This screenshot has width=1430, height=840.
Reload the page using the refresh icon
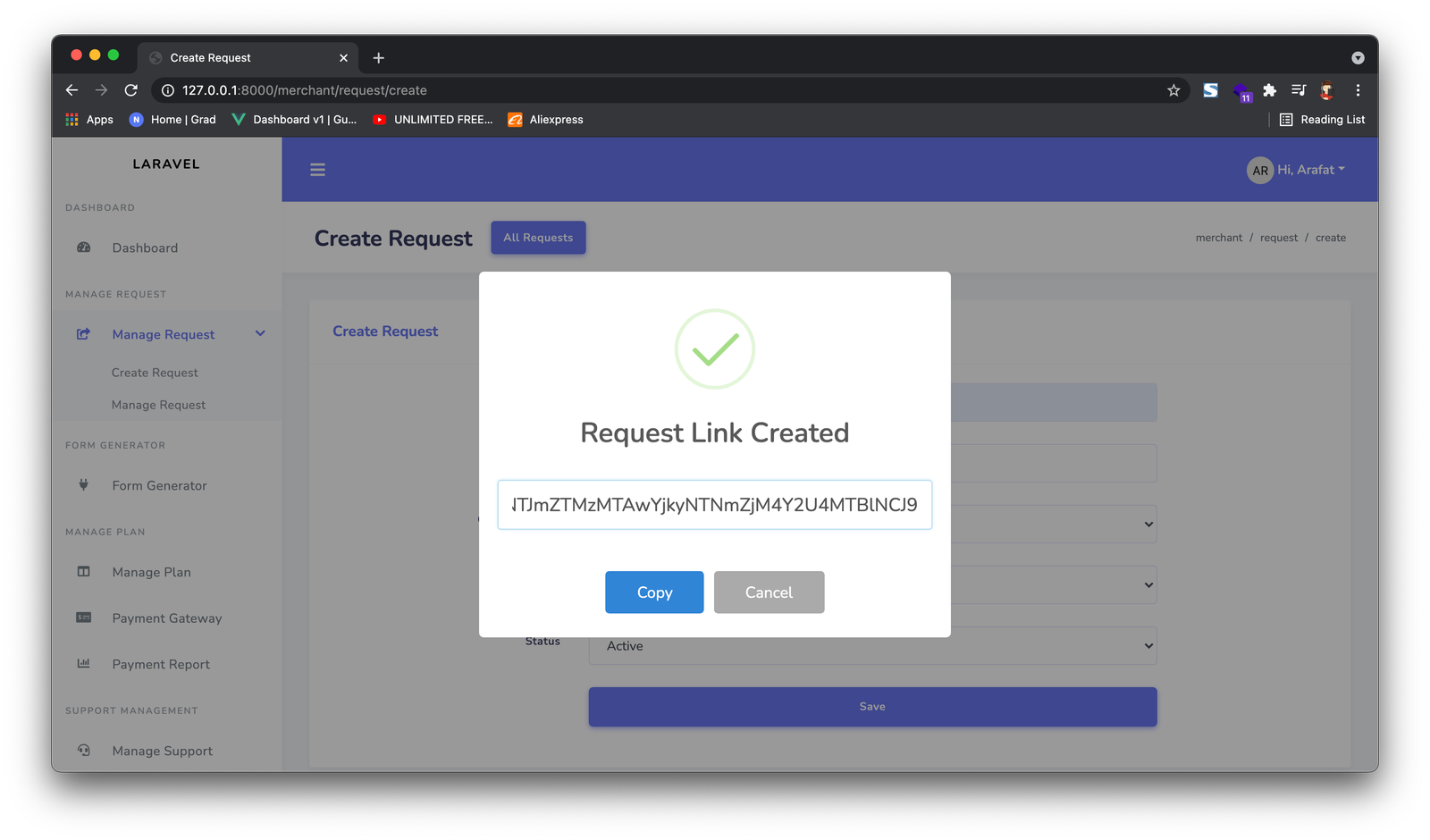[x=131, y=90]
